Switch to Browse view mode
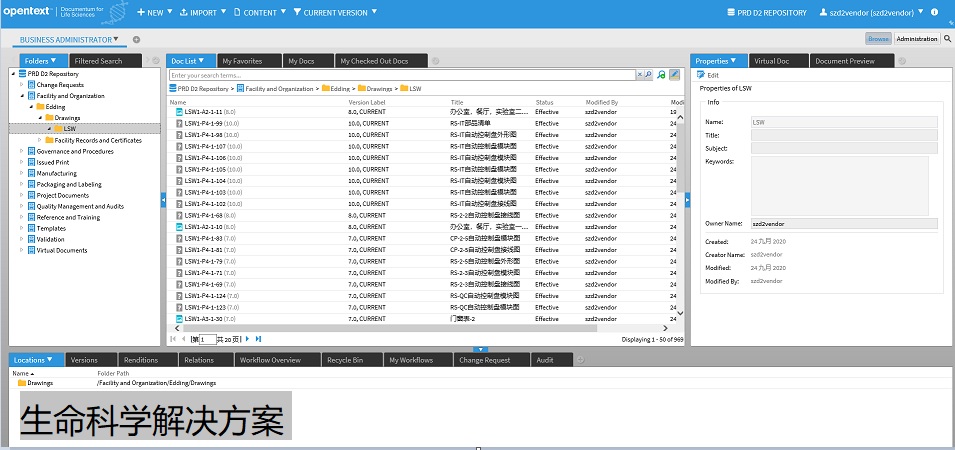The image size is (955, 450). coord(878,39)
